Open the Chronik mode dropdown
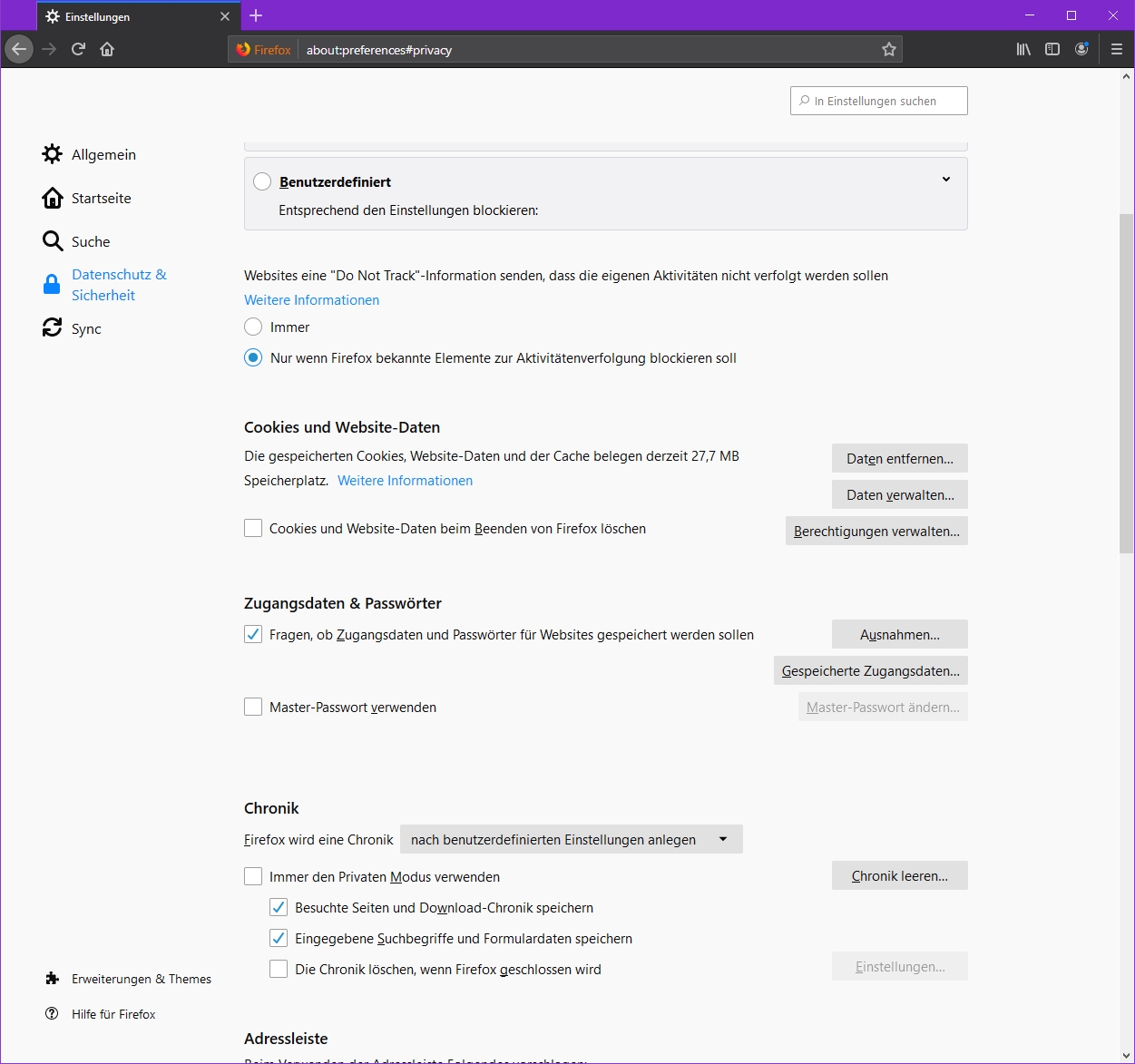 (x=572, y=839)
